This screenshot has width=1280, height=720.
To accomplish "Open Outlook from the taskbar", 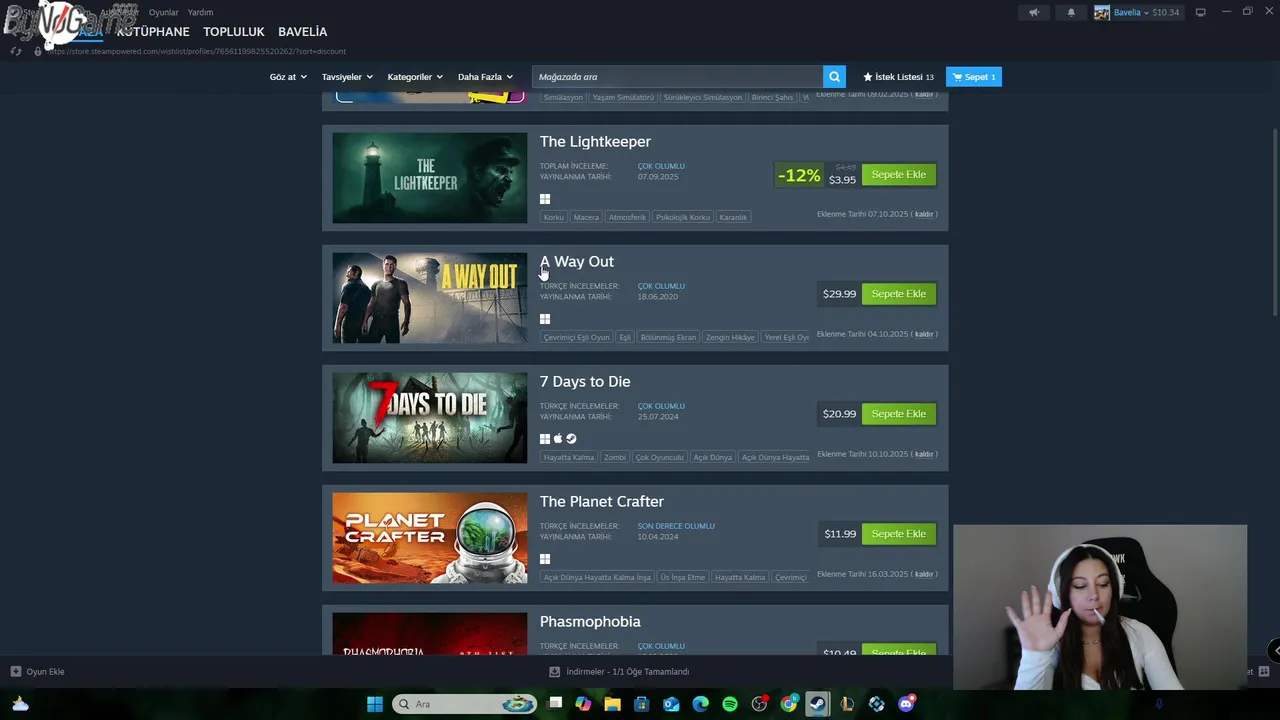I will [x=671, y=704].
